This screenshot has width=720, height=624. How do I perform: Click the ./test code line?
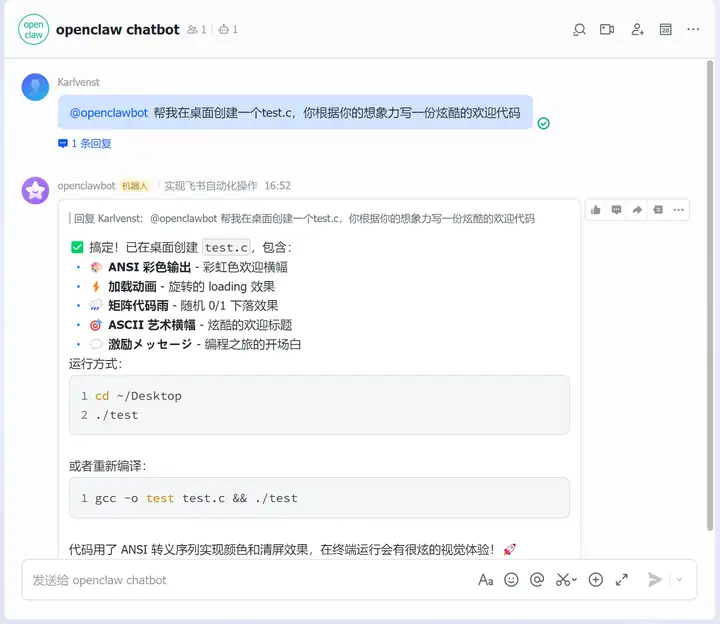point(117,415)
